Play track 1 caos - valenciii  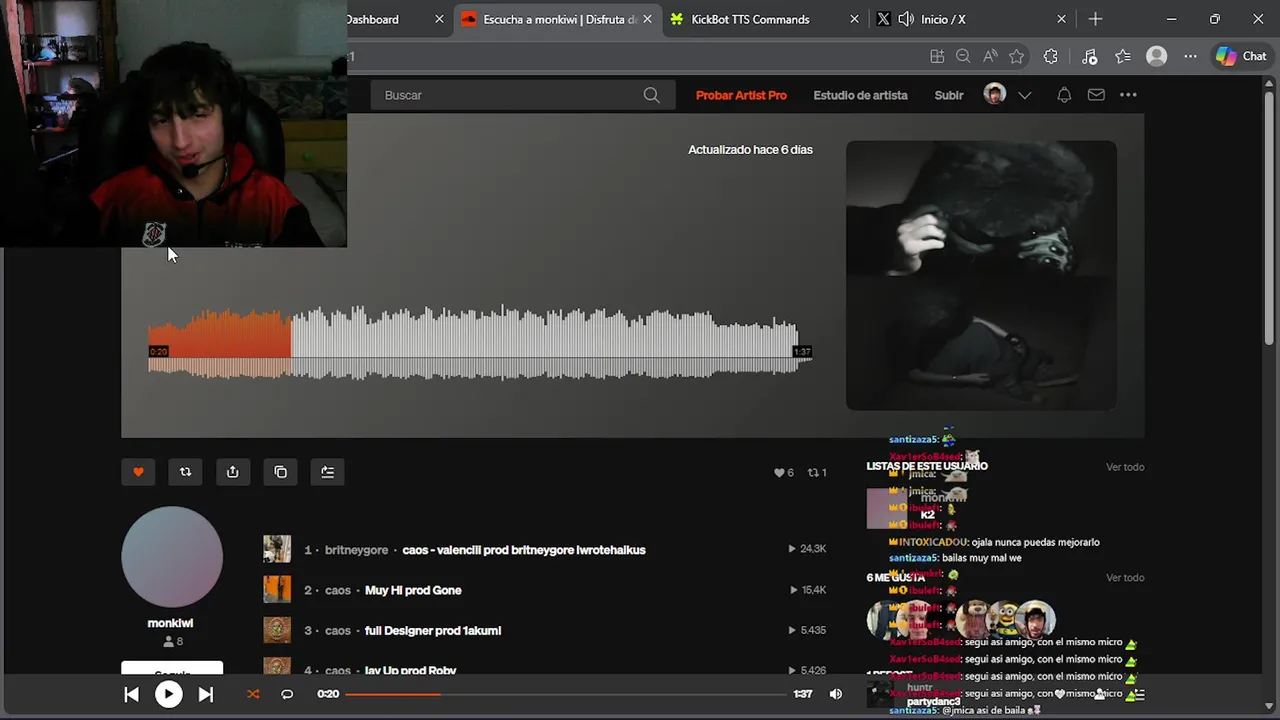[524, 550]
